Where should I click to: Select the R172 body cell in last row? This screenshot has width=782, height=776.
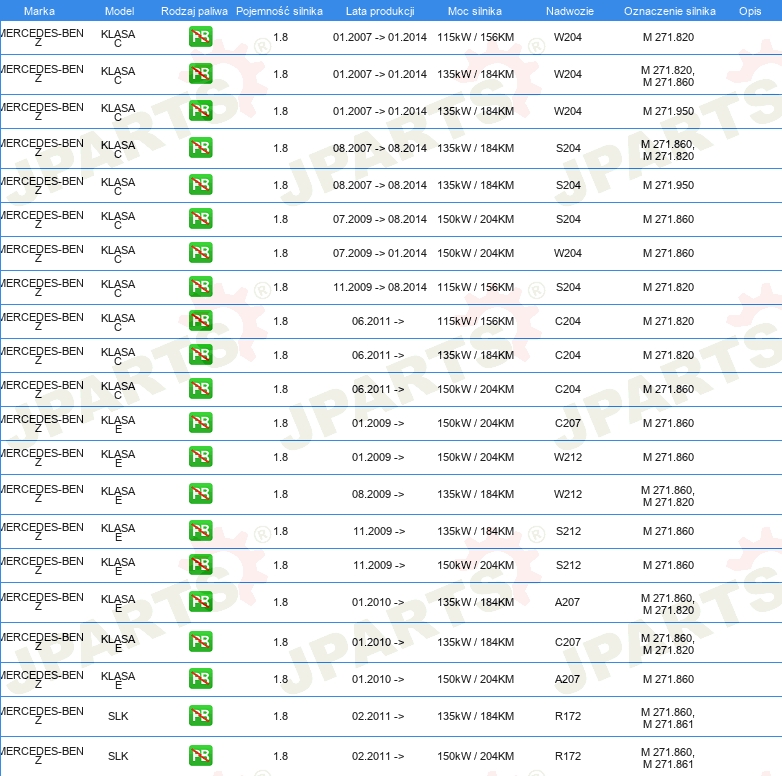point(568,756)
